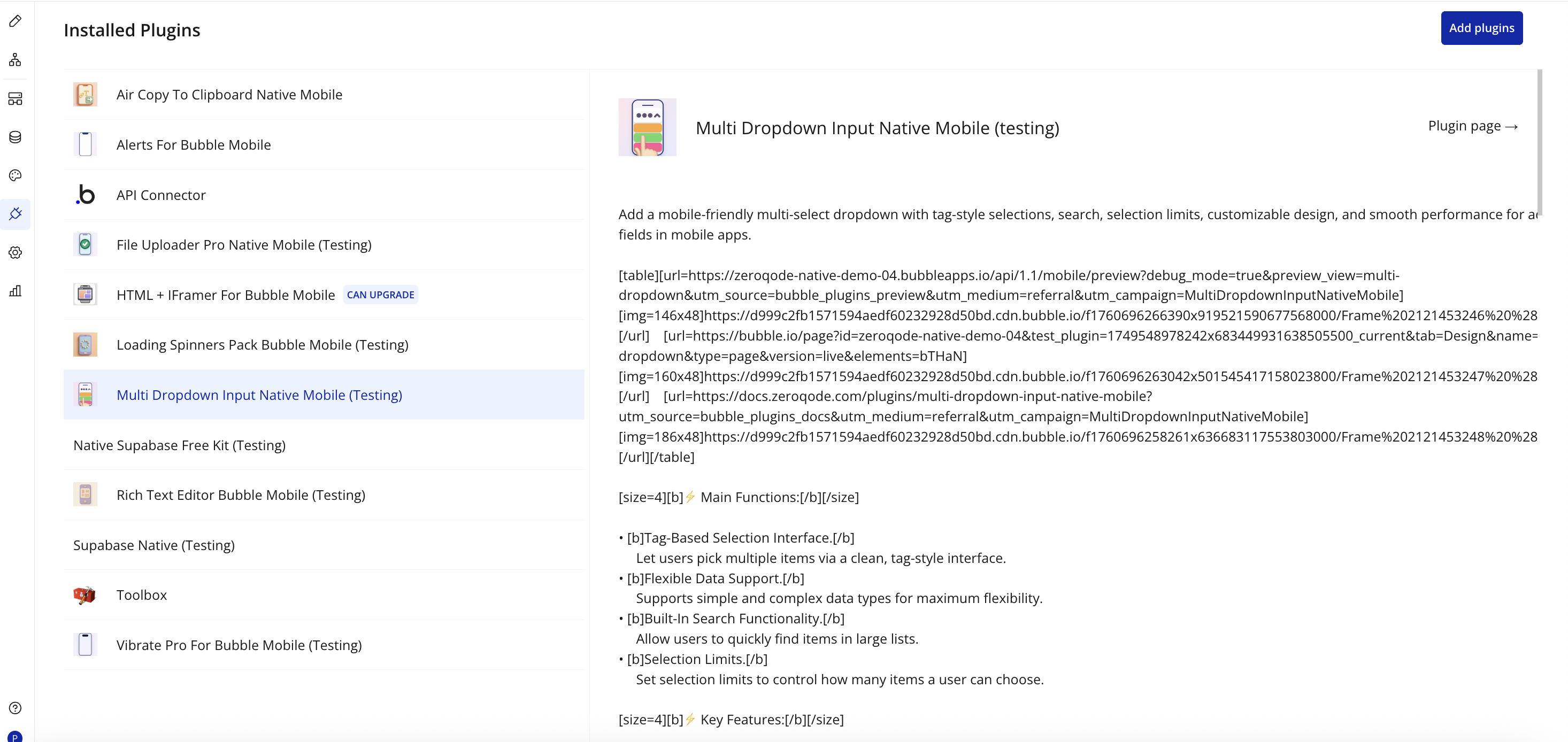Select Vibrate Pro For Bubble Mobile plugin
This screenshot has height=742, width=1568.
tap(239, 645)
